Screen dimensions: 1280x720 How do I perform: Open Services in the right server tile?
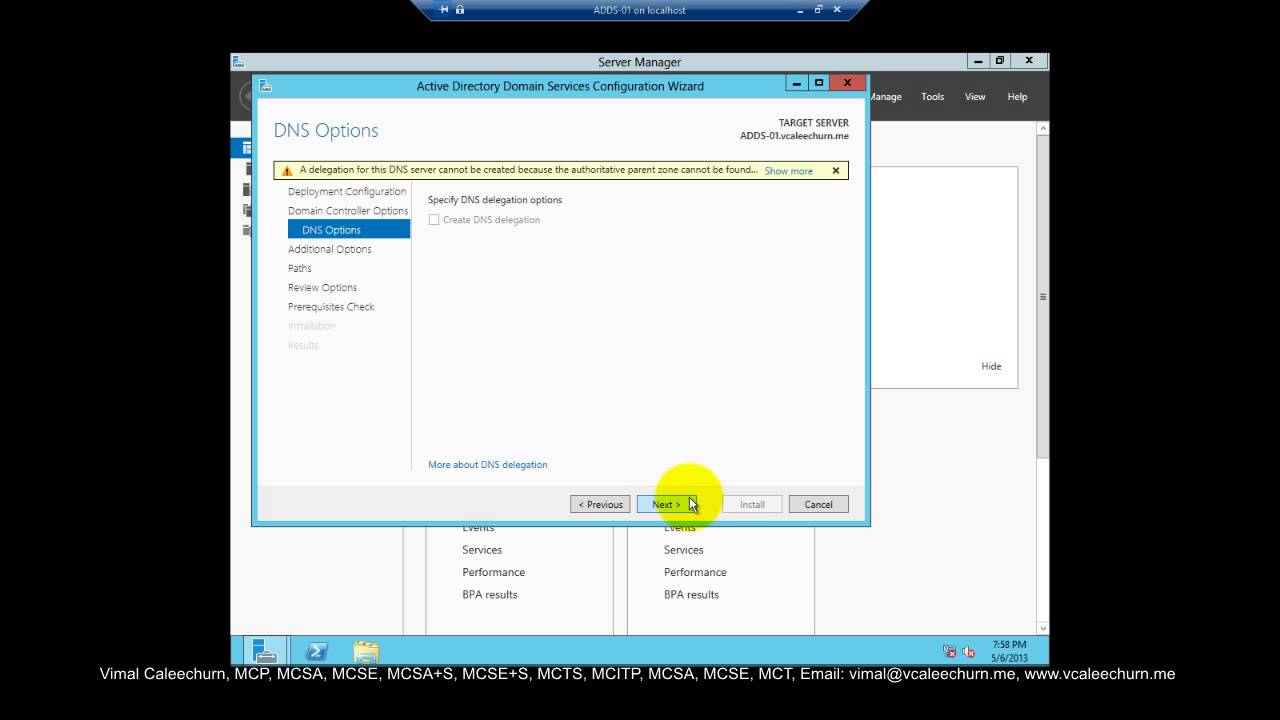pos(684,550)
